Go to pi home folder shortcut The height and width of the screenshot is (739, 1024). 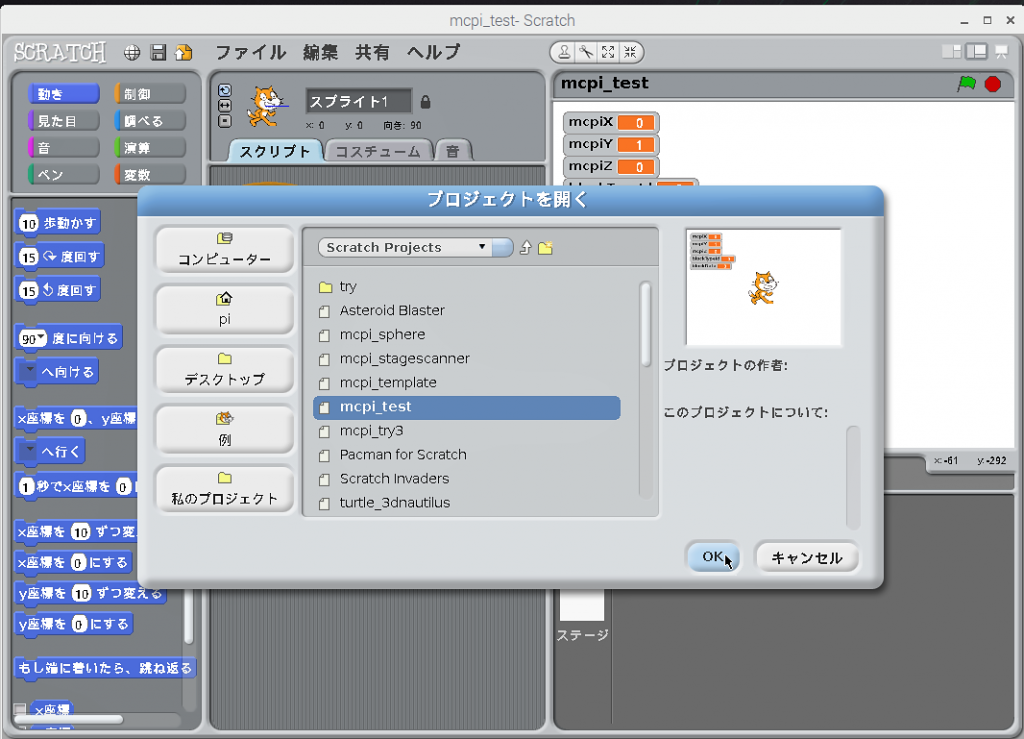point(225,309)
